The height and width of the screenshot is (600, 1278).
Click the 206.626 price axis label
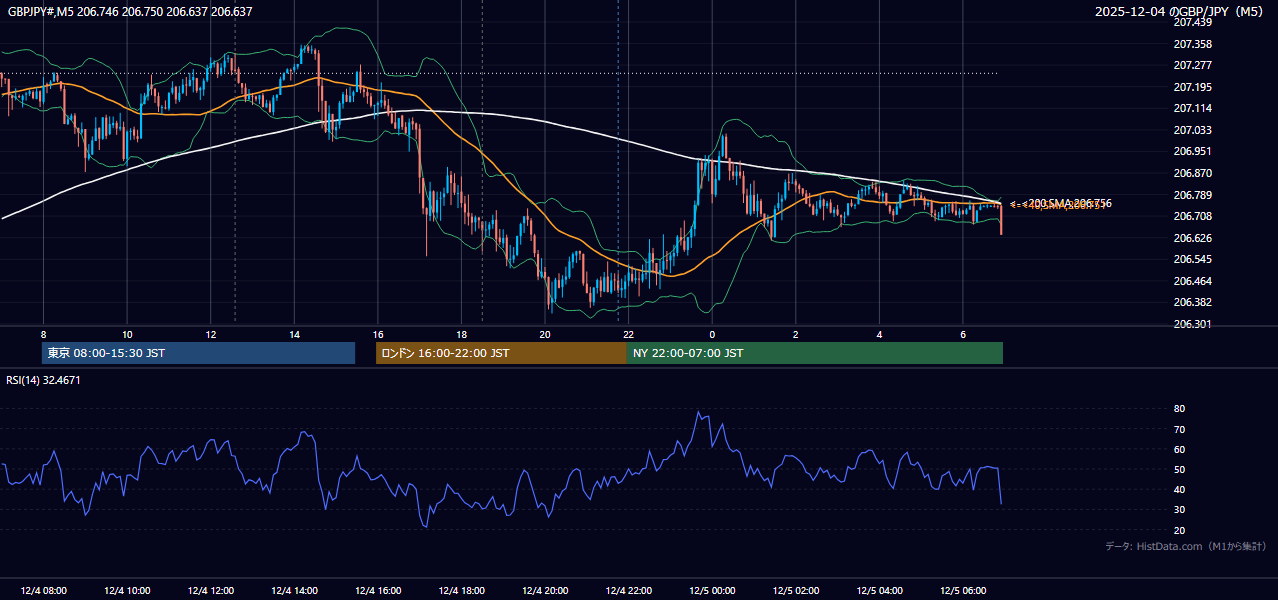pyautogui.click(x=1192, y=238)
